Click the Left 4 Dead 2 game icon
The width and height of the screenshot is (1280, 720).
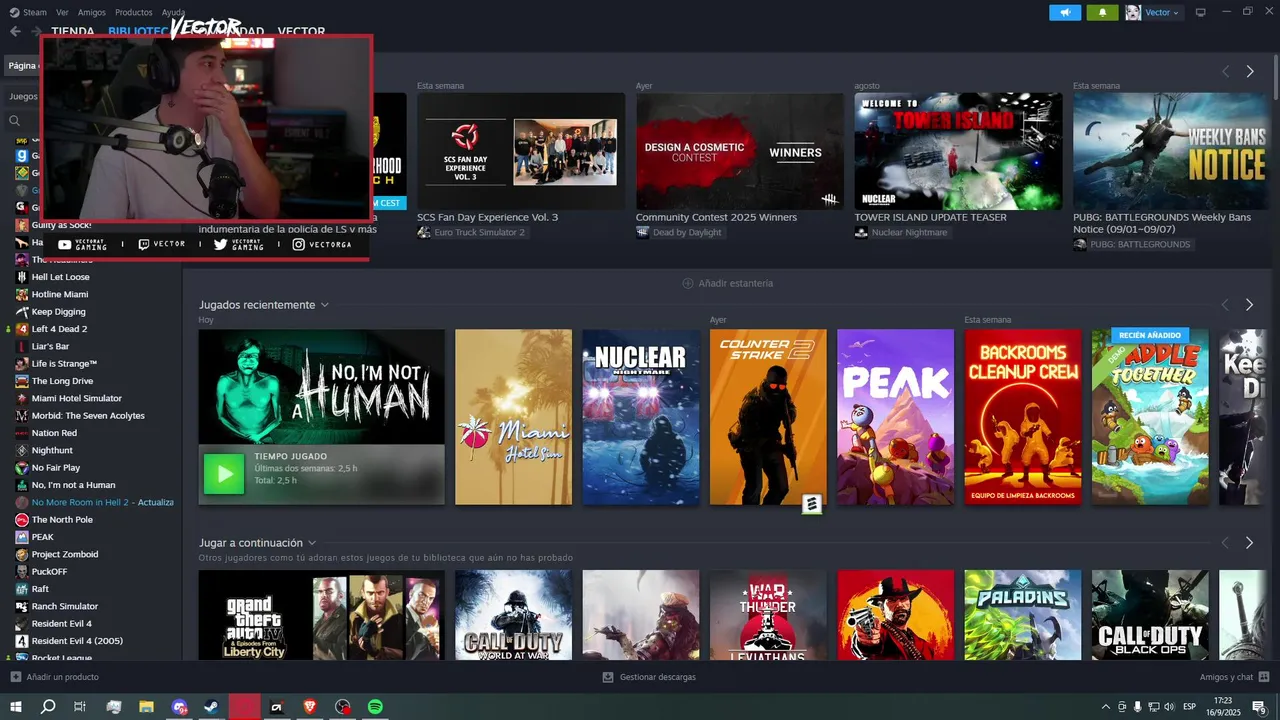click(x=22, y=329)
